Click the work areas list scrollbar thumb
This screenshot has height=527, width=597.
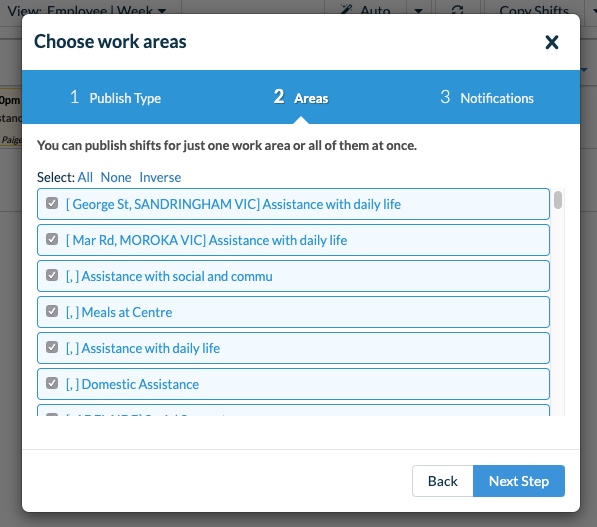[x=558, y=200]
